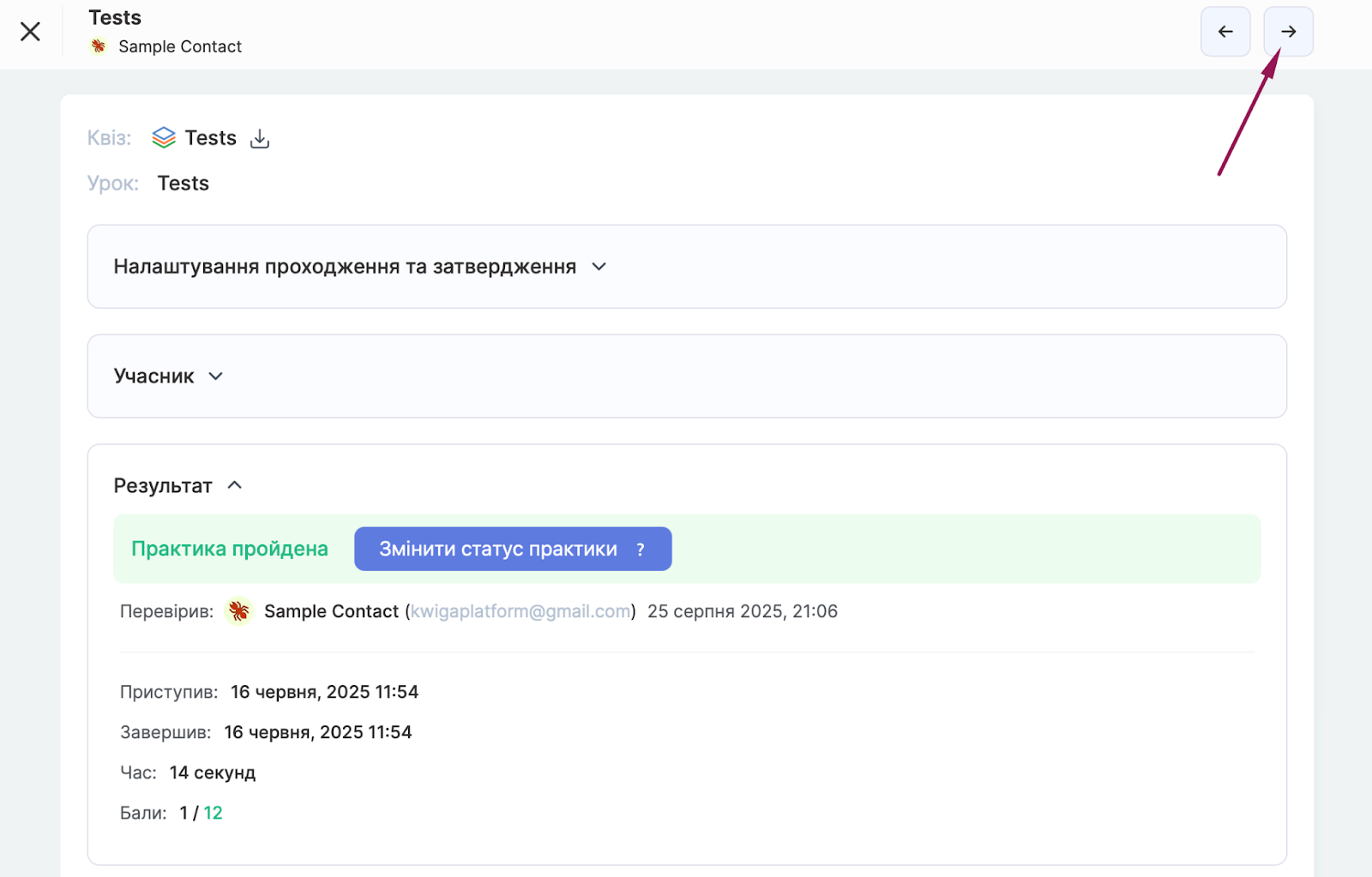Click the Sample Contact reviewer name
The height and width of the screenshot is (877, 1372).
click(331, 611)
